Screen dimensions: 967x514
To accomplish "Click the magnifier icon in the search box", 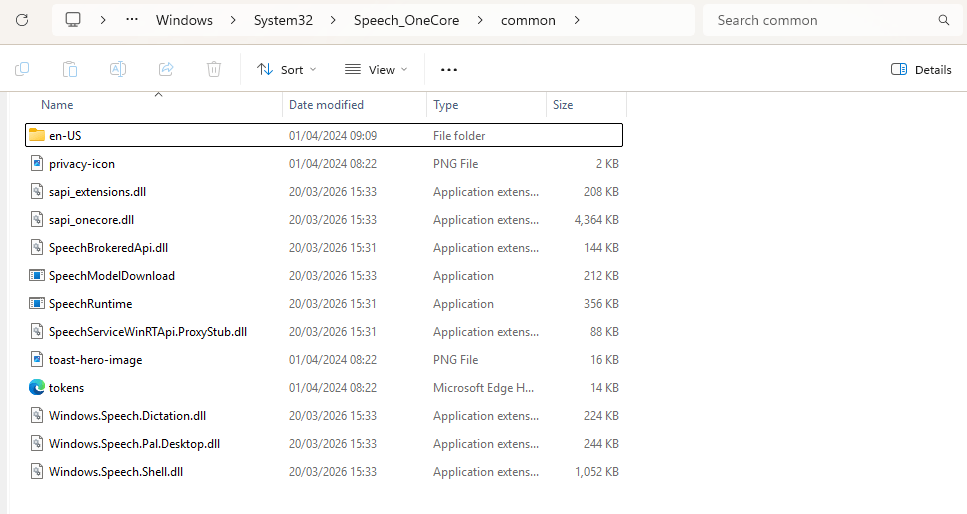I will tap(943, 20).
